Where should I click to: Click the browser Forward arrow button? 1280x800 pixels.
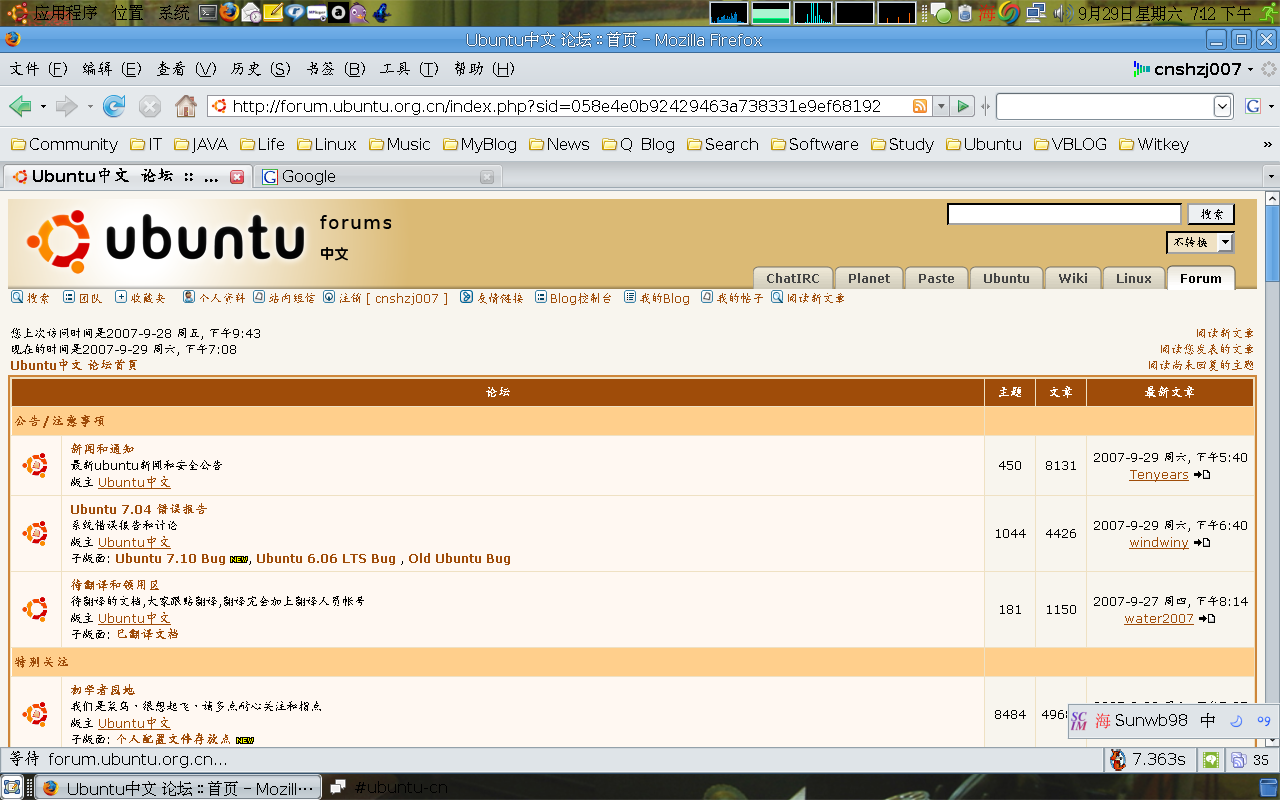pyautogui.click(x=67, y=106)
